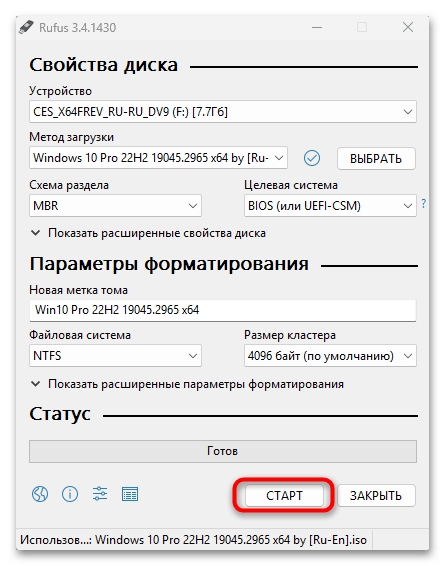This screenshot has height=566, width=445.
Task: Open application settings sliders icon
Action: click(100, 493)
